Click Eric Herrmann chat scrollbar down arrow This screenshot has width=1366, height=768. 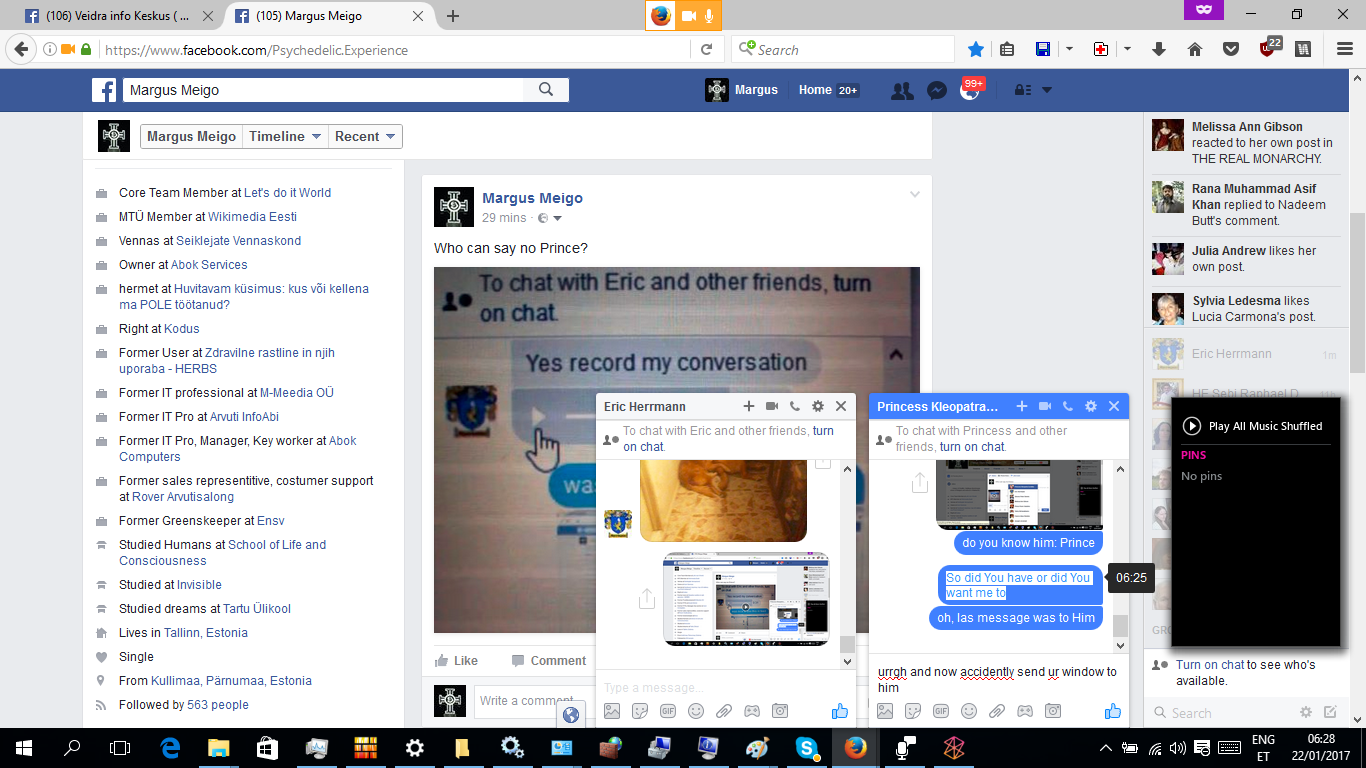[x=848, y=662]
